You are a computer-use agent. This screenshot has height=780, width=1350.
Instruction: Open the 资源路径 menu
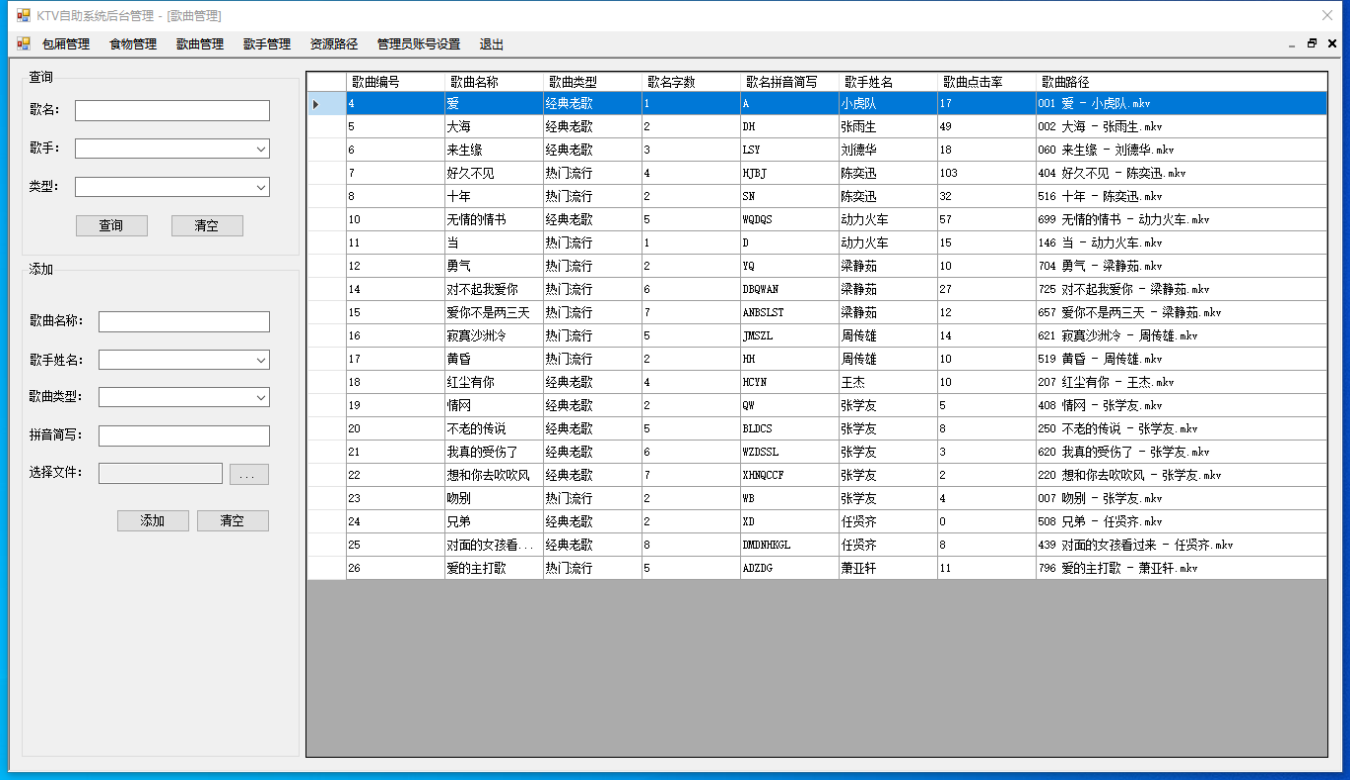click(334, 44)
